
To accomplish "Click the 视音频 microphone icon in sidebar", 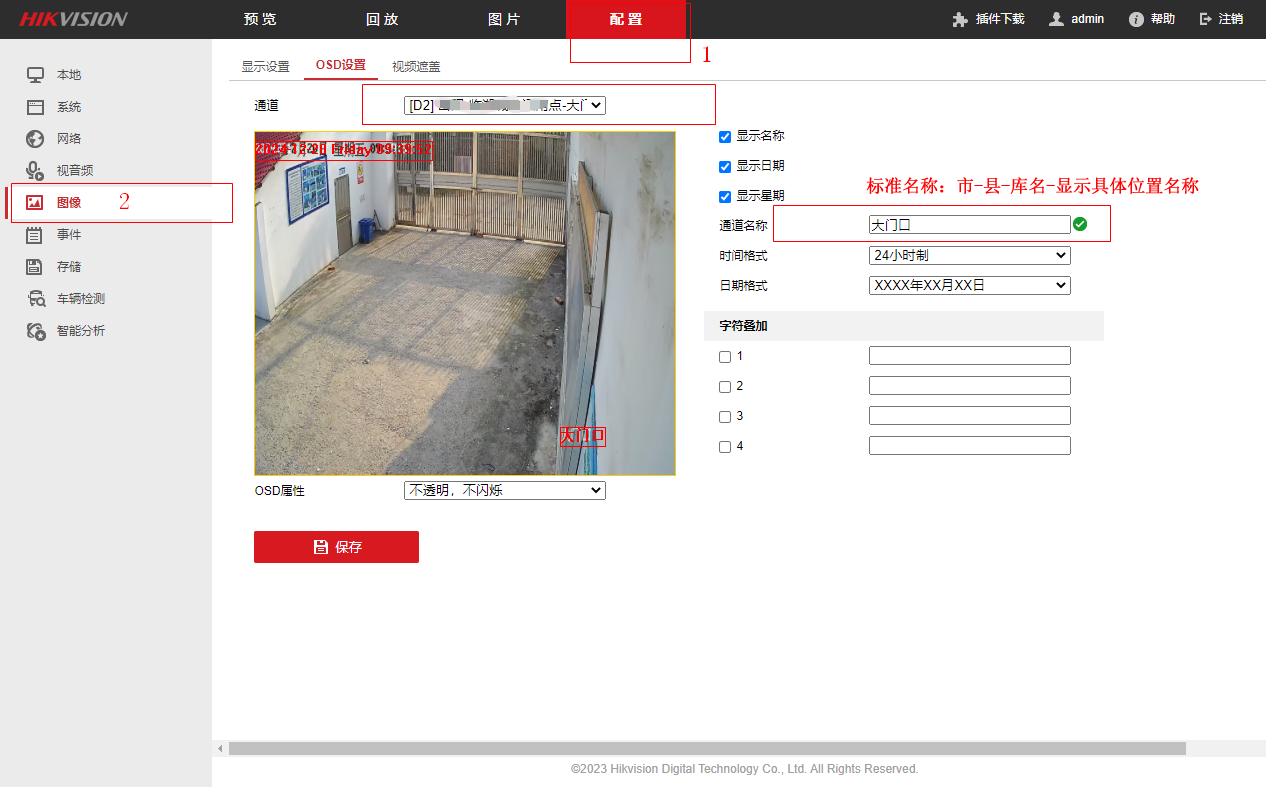I will pos(35,171).
